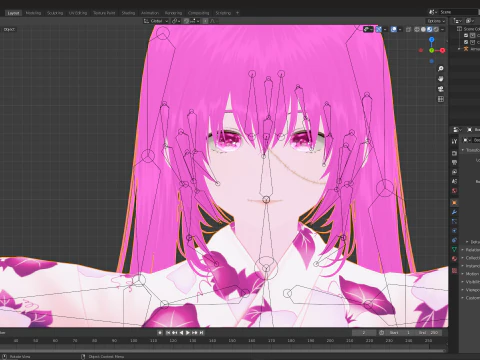This screenshot has height=360, width=480.
Task: Open the Options dropdown in viewport header
Action: (436, 21)
